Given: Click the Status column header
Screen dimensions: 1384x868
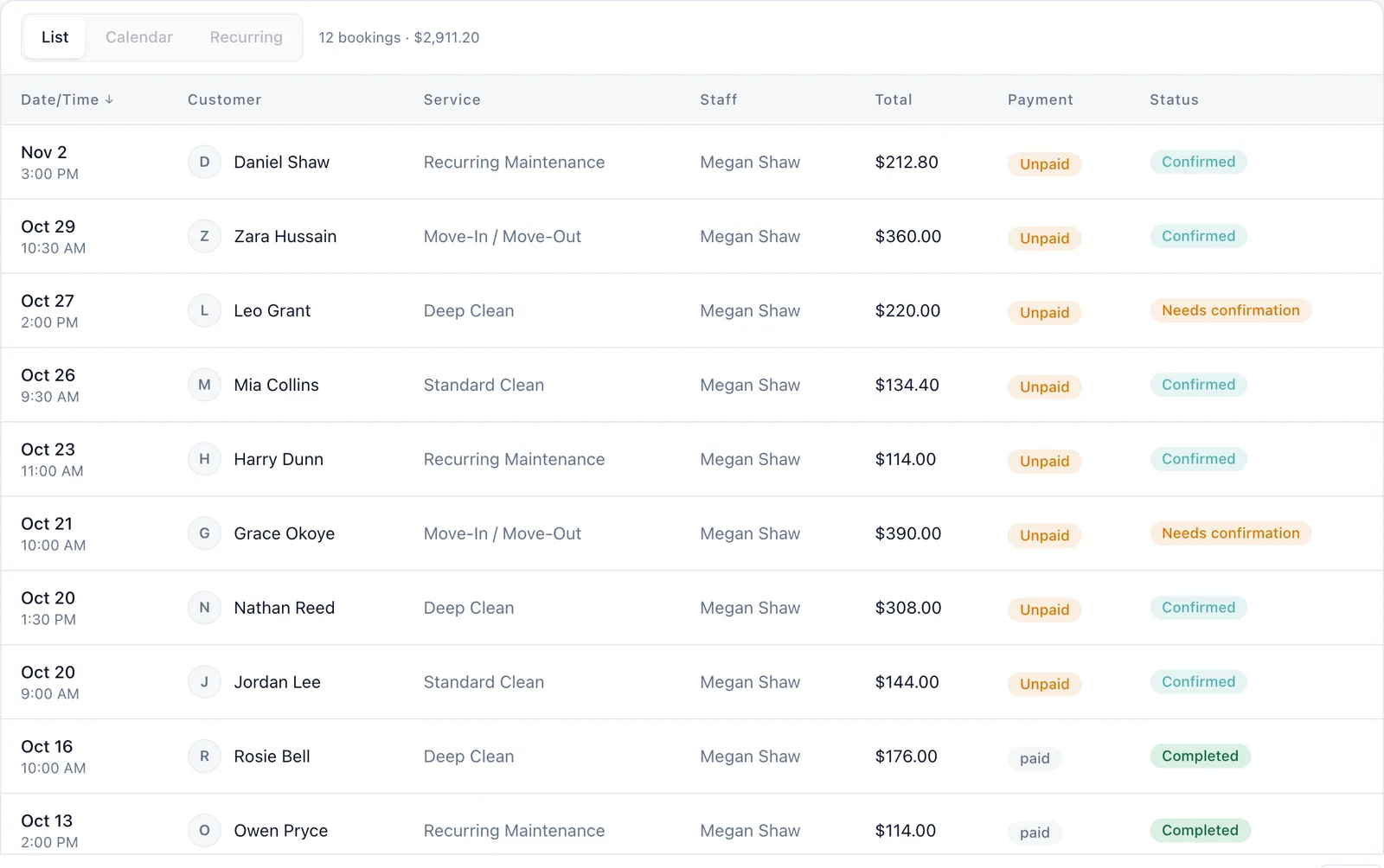Looking at the screenshot, I should 1174,100.
